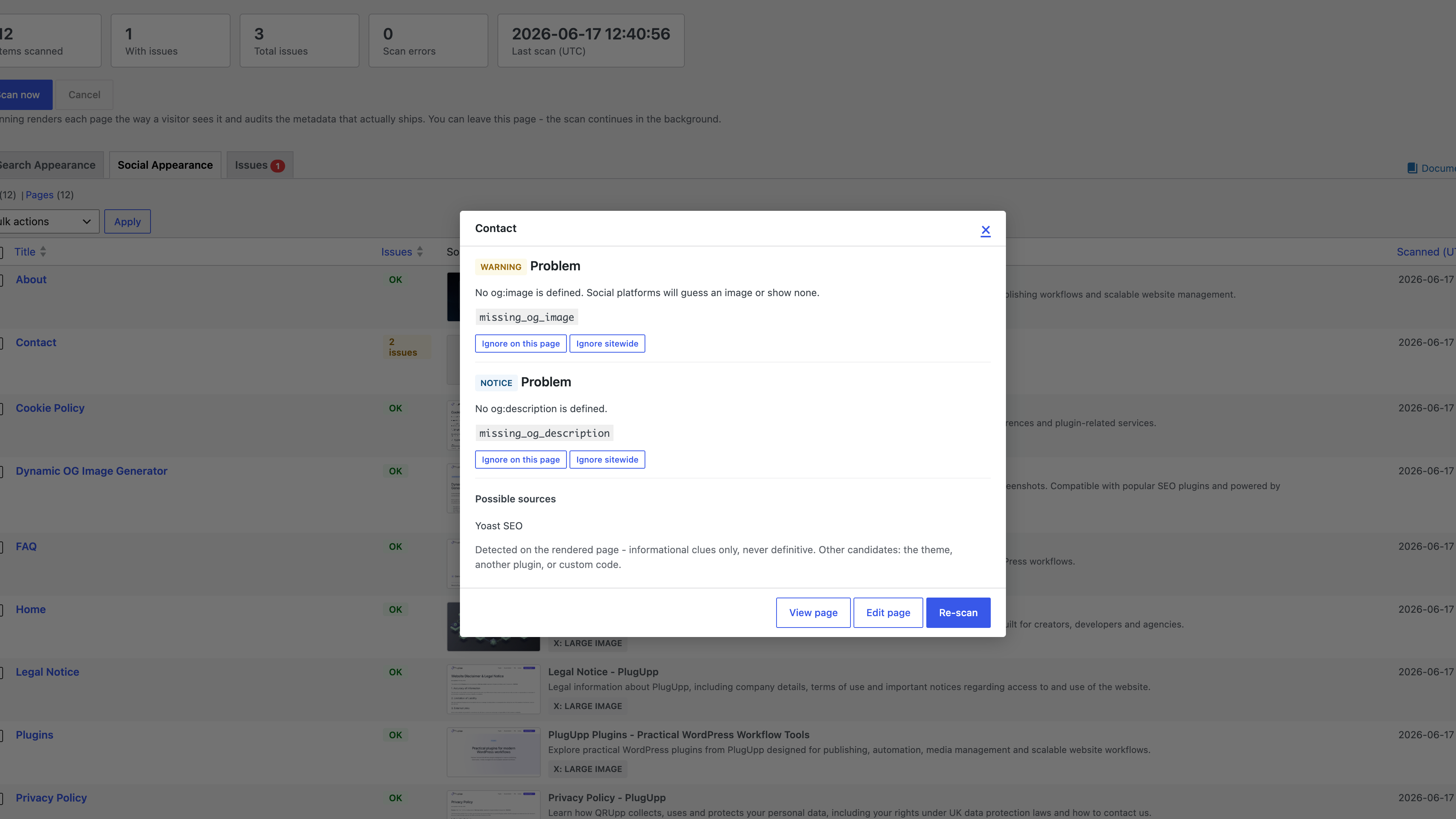Open the Home page link
The image size is (1456, 819).
pyautogui.click(x=30, y=609)
